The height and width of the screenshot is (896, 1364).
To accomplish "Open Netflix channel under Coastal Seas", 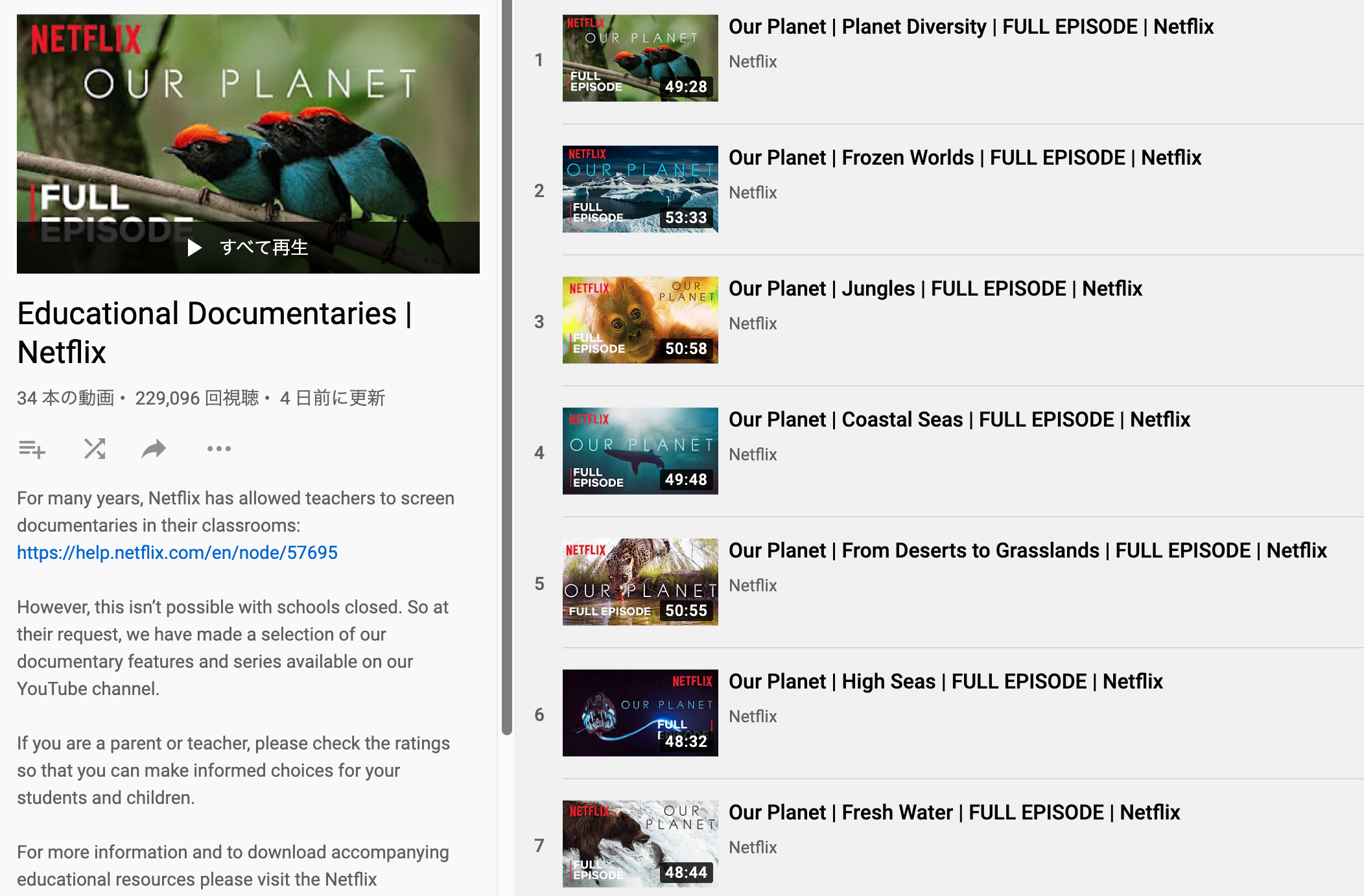I will [753, 454].
